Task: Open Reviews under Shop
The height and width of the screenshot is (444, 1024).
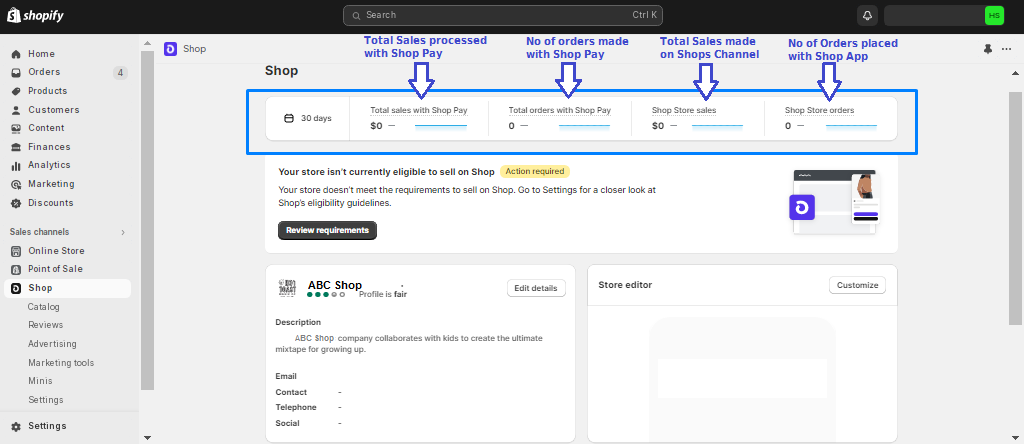Action: click(x=46, y=325)
